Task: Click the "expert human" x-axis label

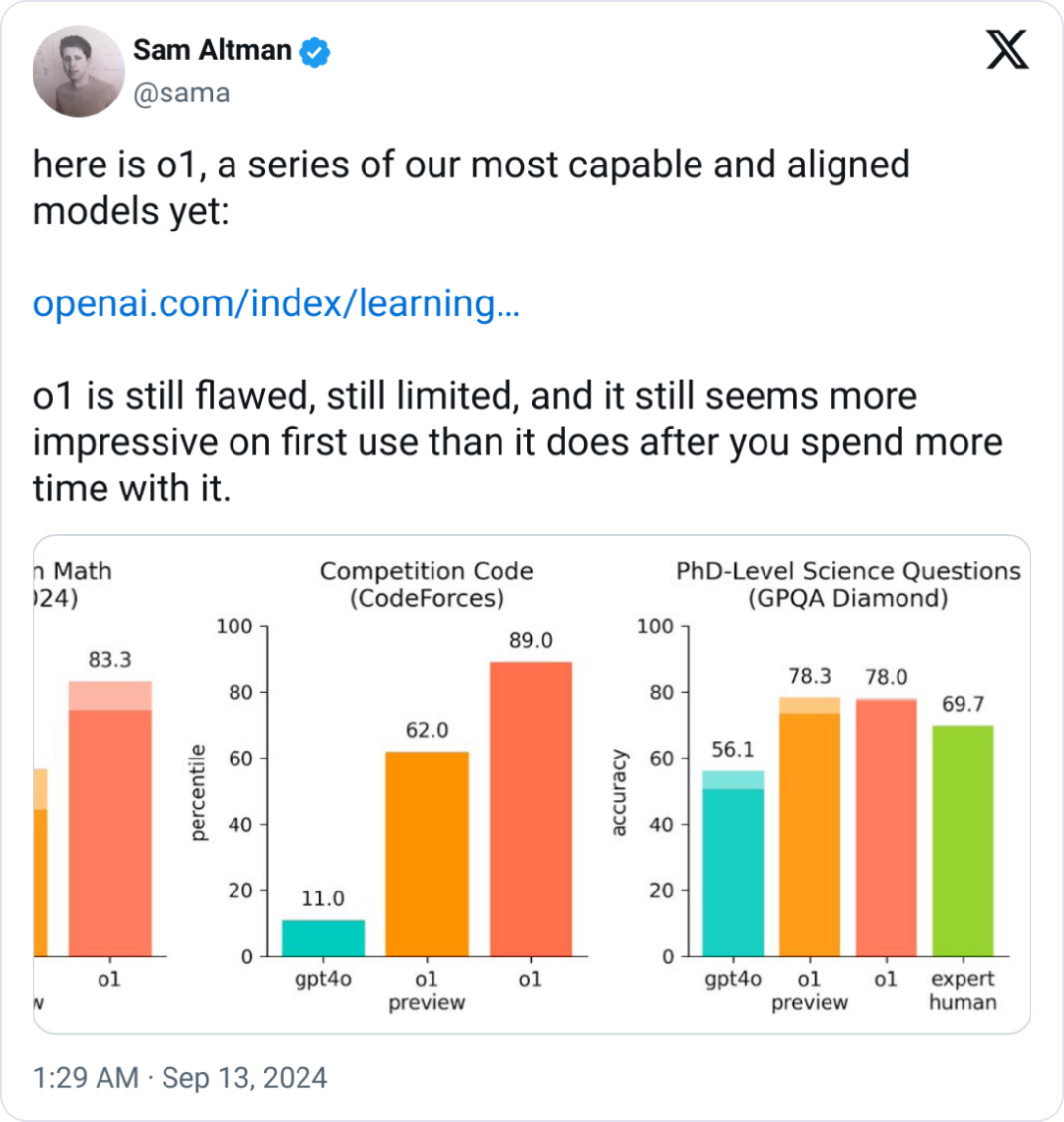Action: [x=963, y=990]
